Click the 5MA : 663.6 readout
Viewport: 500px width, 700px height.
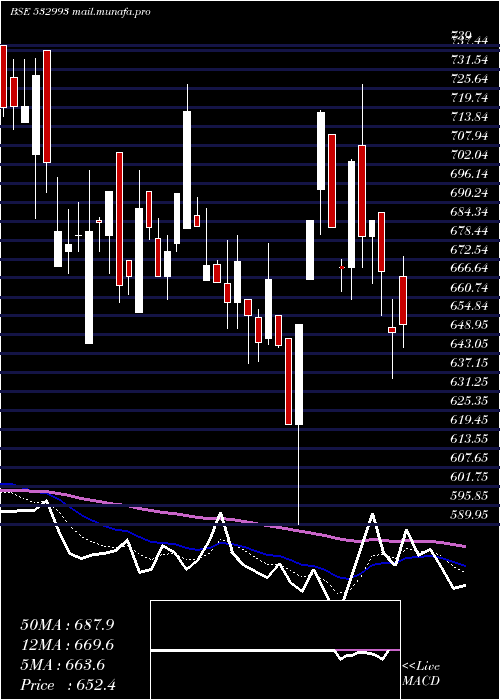tap(62, 665)
